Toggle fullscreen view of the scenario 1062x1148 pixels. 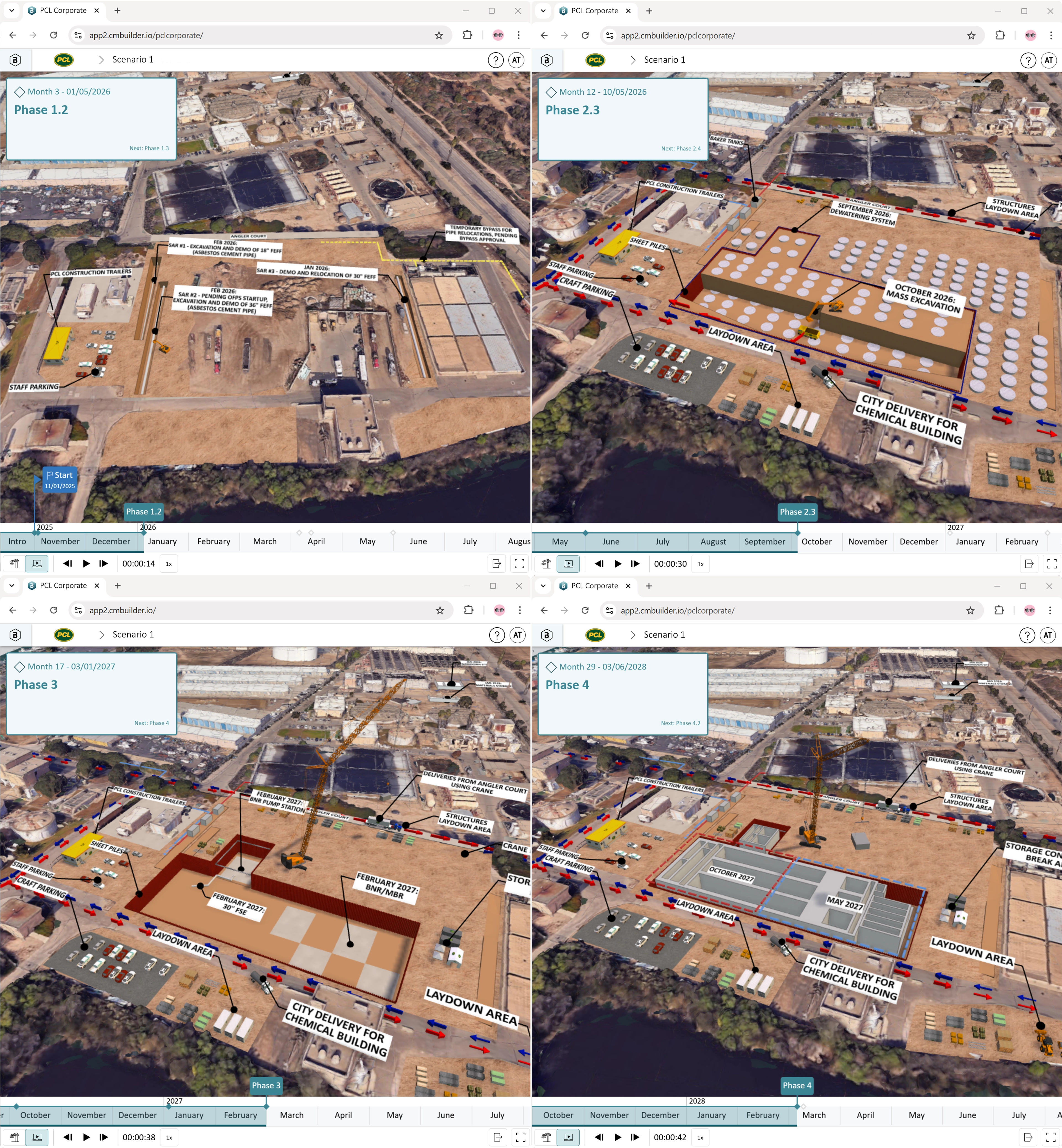click(x=519, y=563)
